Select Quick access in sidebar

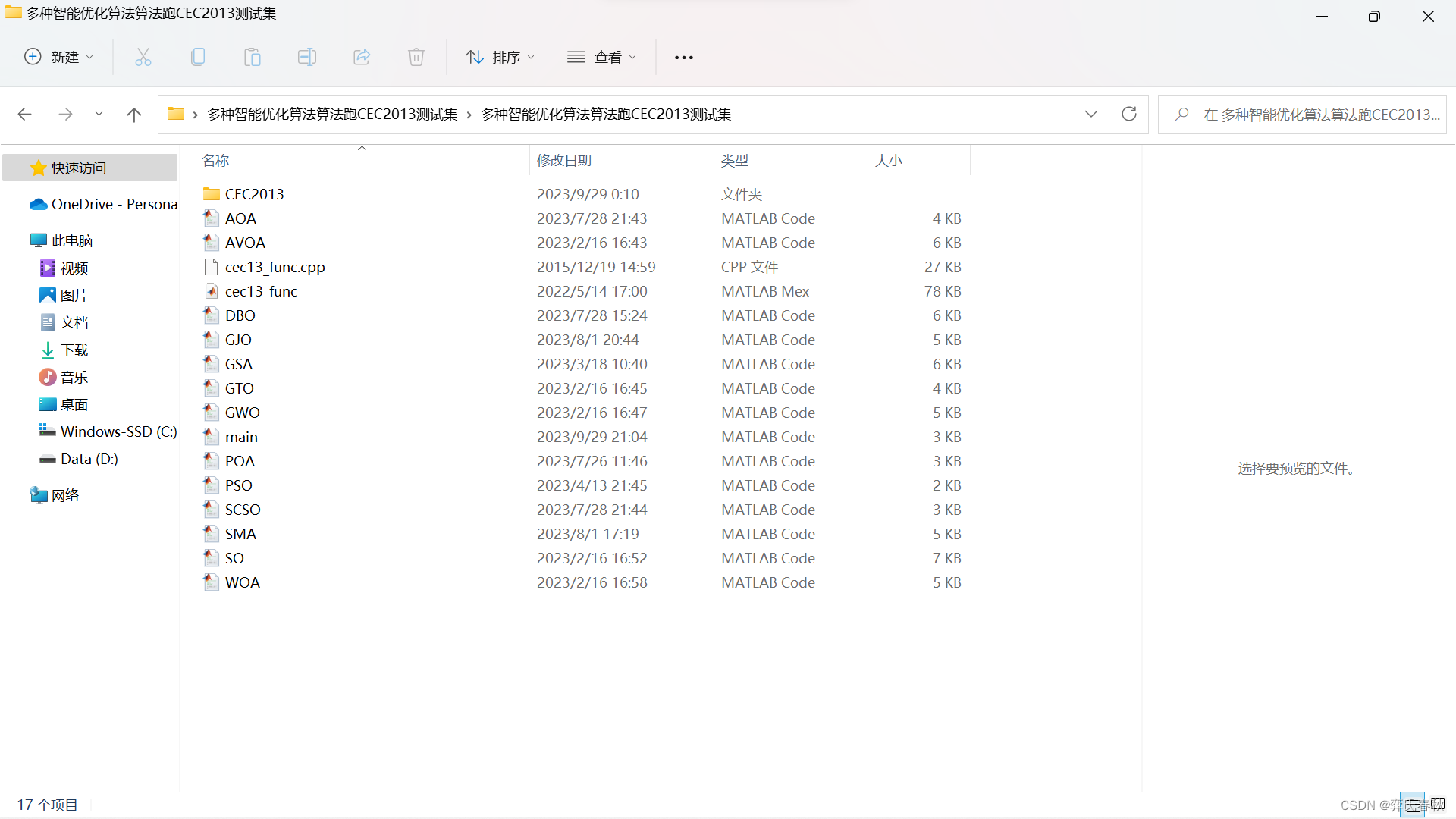(90, 168)
